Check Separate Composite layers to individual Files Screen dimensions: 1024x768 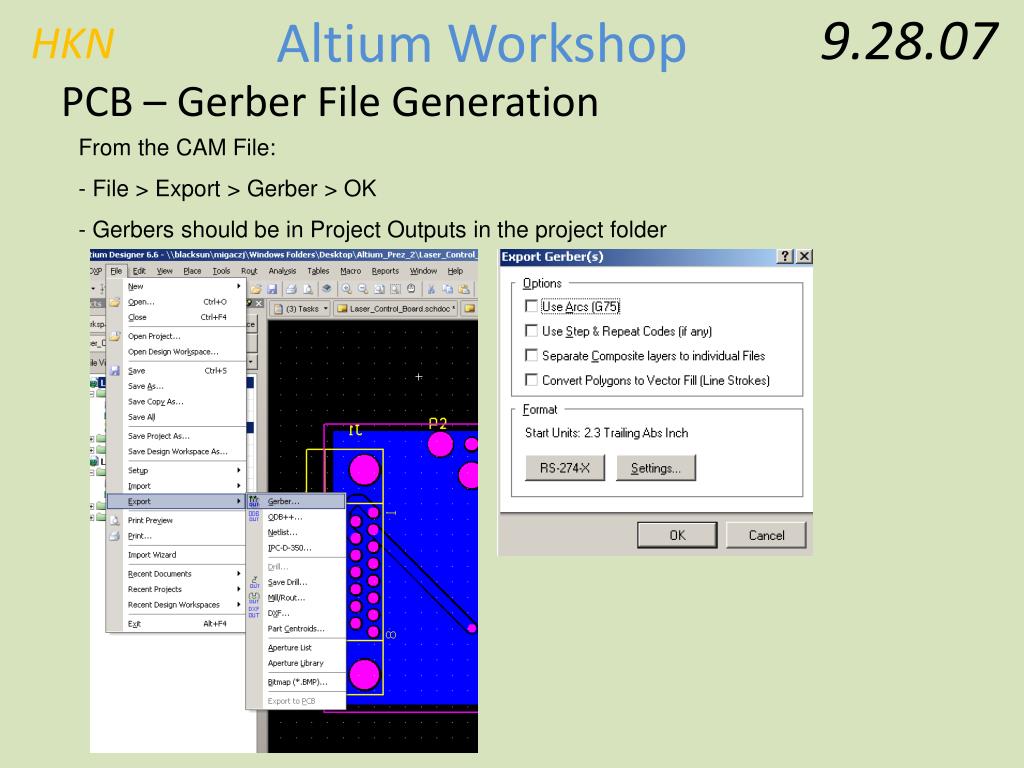pos(532,355)
